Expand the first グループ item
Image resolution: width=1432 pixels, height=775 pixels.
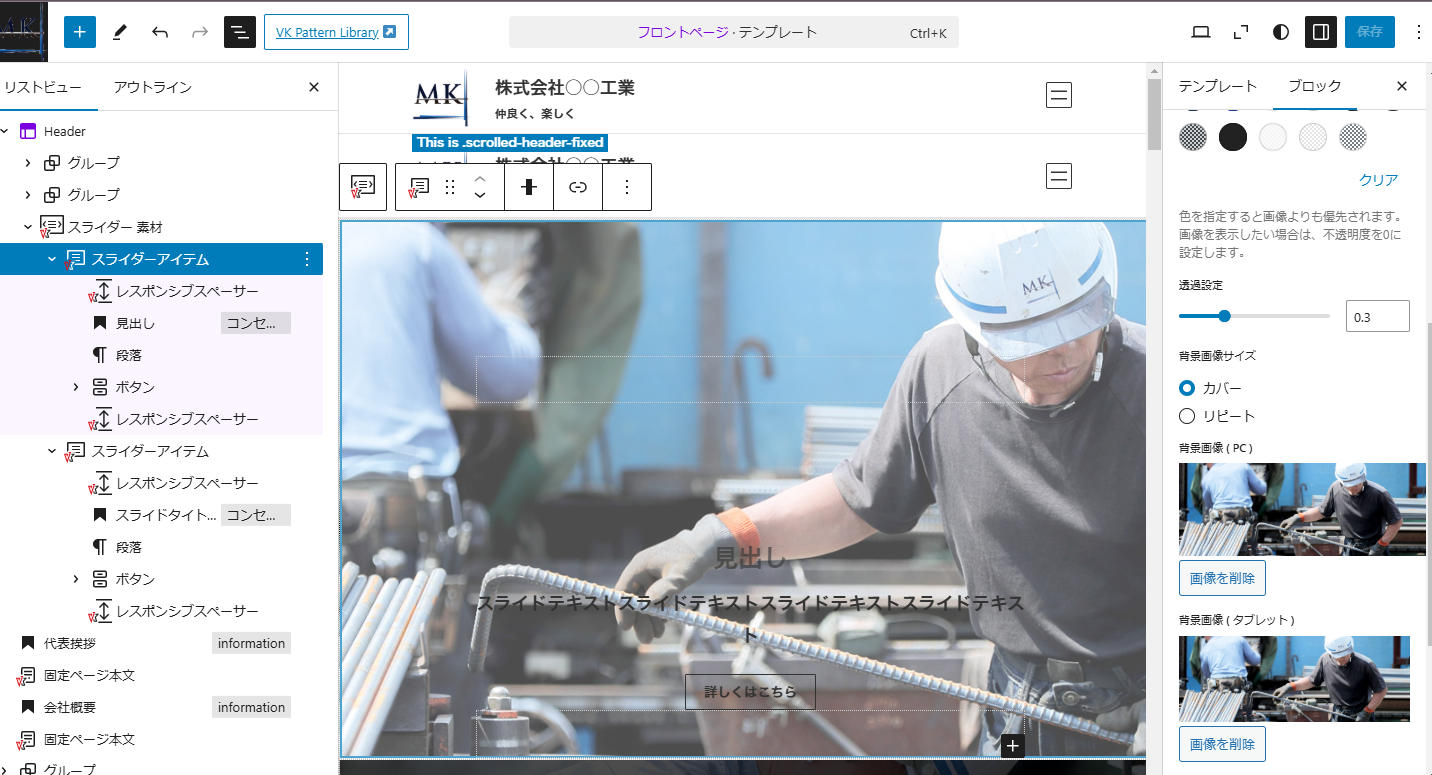pos(28,163)
